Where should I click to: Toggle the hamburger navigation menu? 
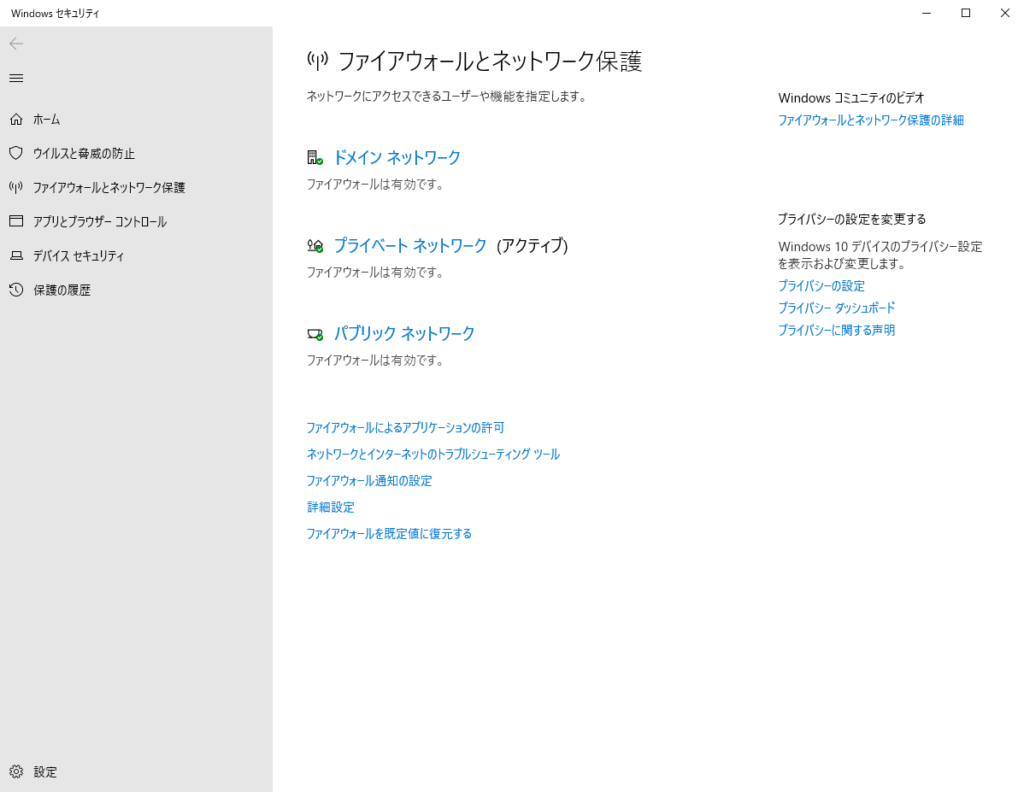pos(16,78)
